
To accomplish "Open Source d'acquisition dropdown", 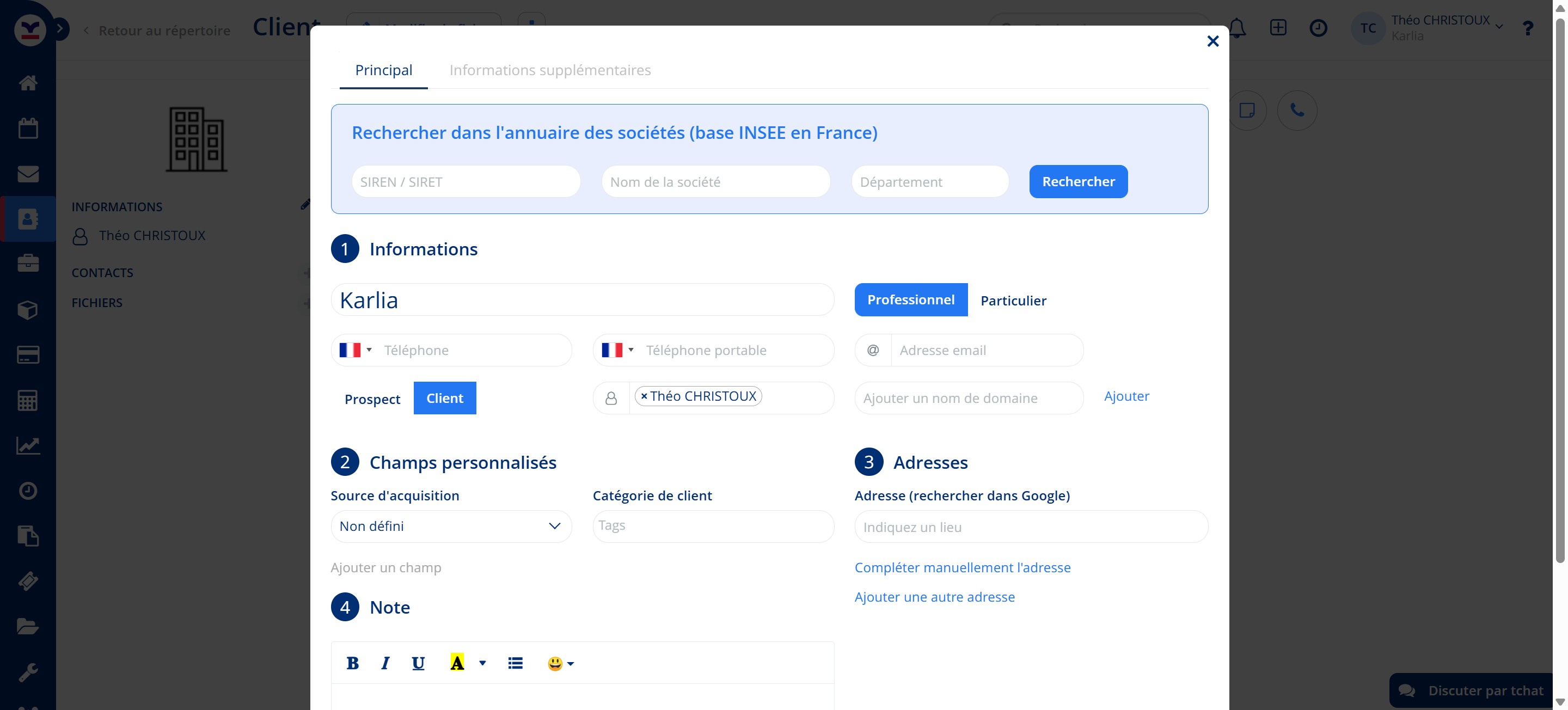I will 451,526.
